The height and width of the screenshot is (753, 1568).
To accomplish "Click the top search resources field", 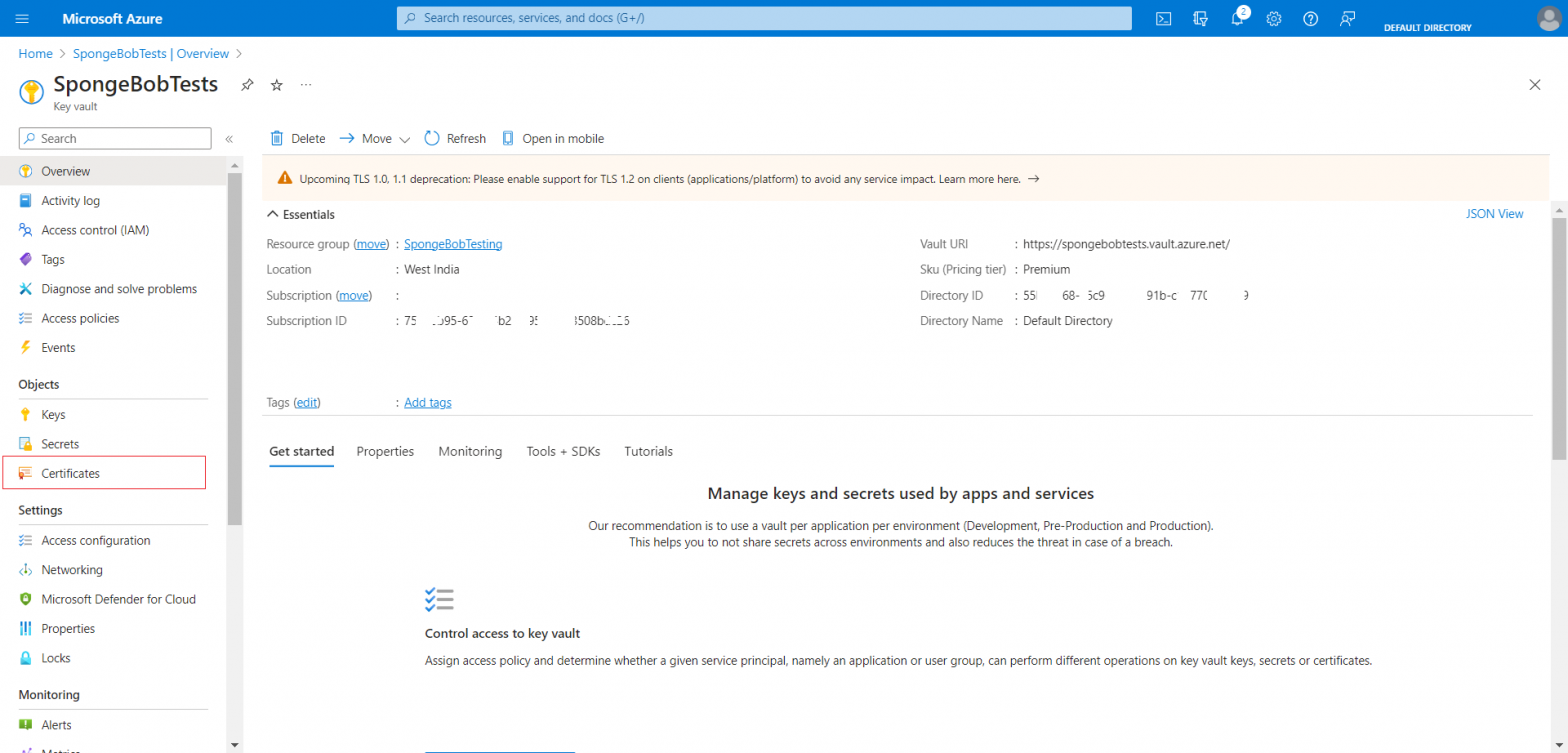I will pos(764,18).
